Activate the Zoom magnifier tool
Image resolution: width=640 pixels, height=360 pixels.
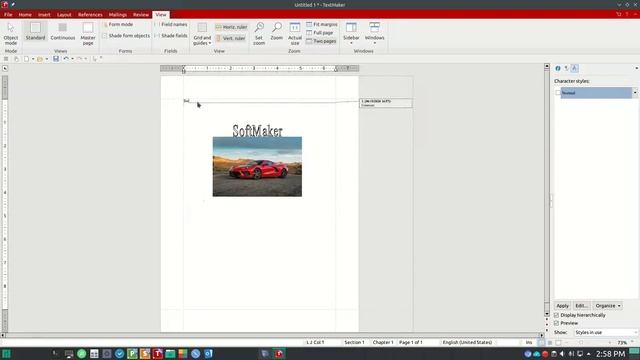click(x=276, y=31)
